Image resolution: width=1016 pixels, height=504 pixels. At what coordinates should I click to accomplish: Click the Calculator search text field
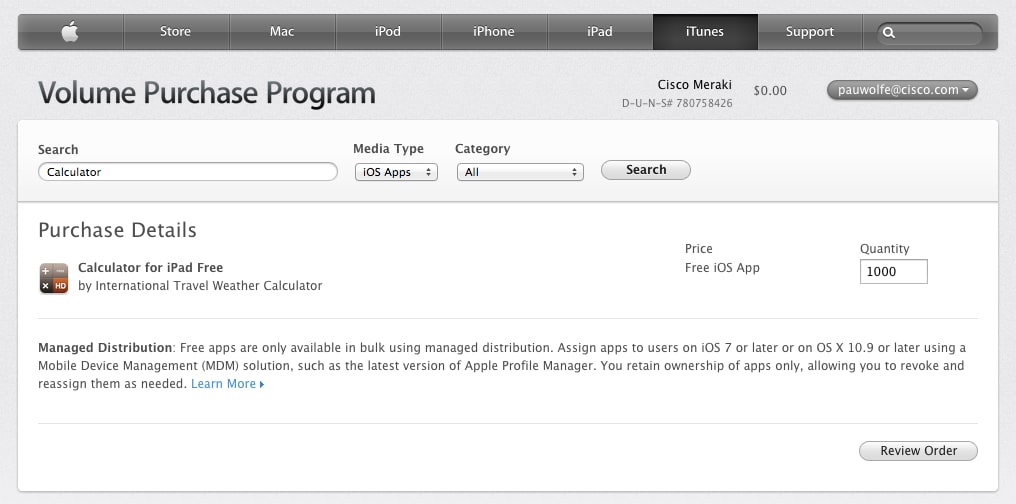pyautogui.click(x=188, y=172)
